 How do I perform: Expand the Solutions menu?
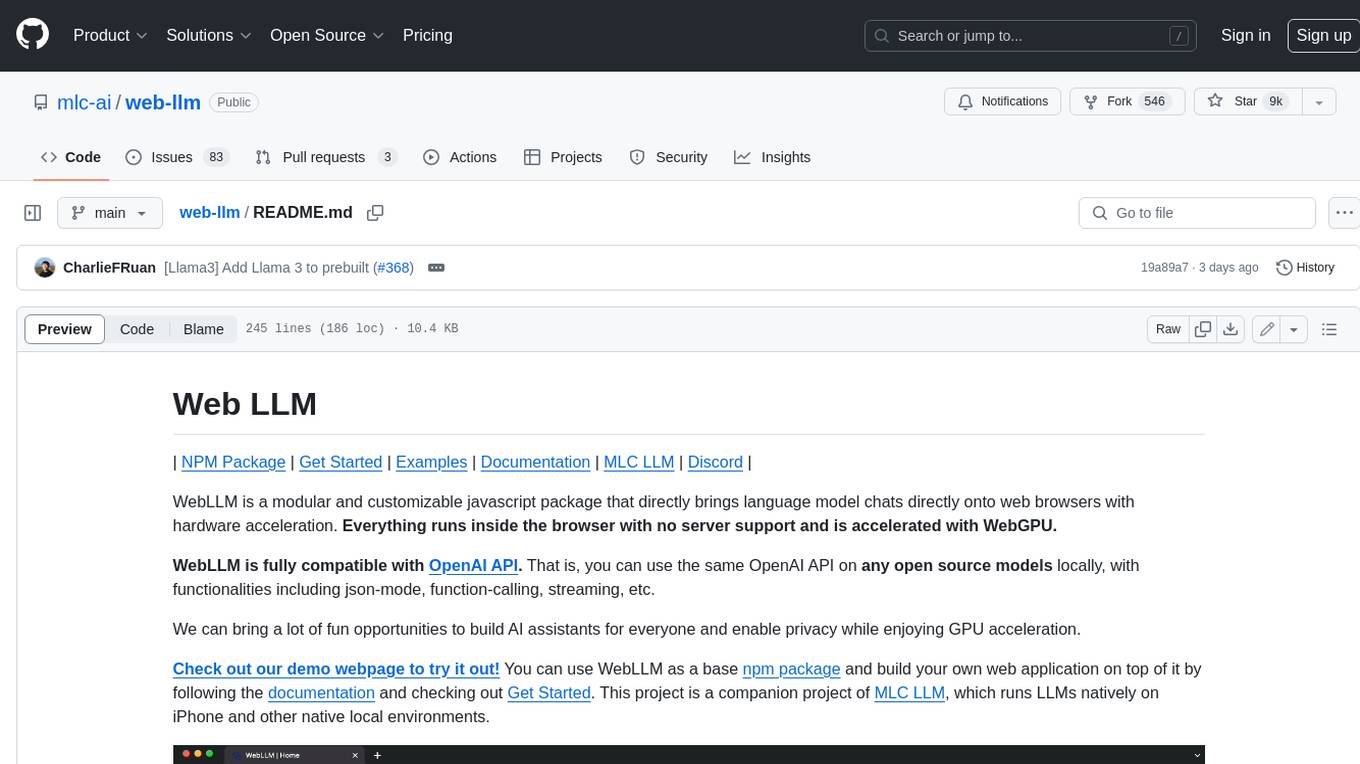209,35
